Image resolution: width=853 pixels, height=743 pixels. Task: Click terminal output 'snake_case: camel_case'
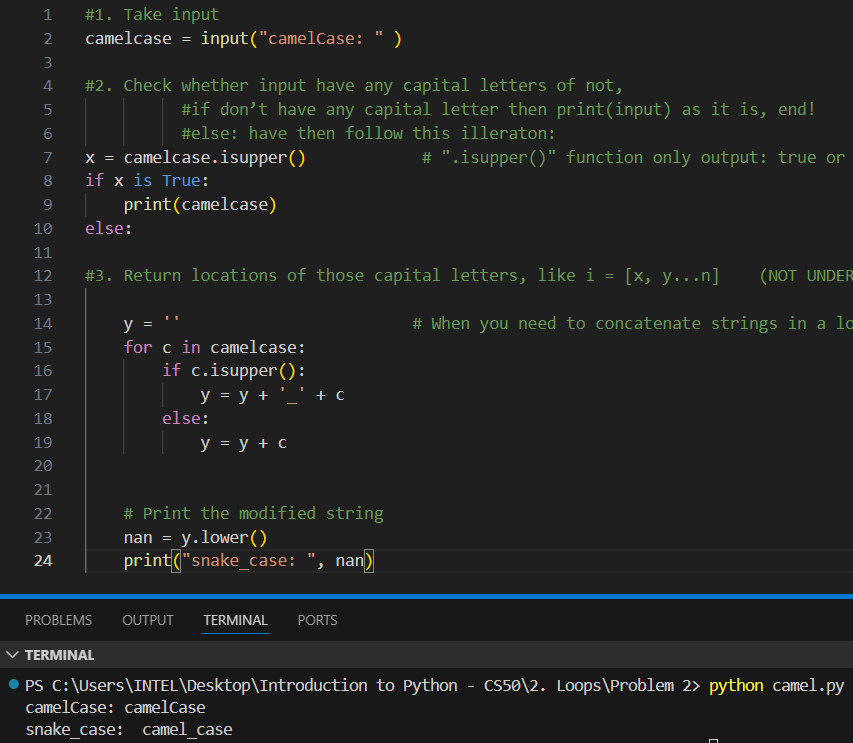[129, 730]
